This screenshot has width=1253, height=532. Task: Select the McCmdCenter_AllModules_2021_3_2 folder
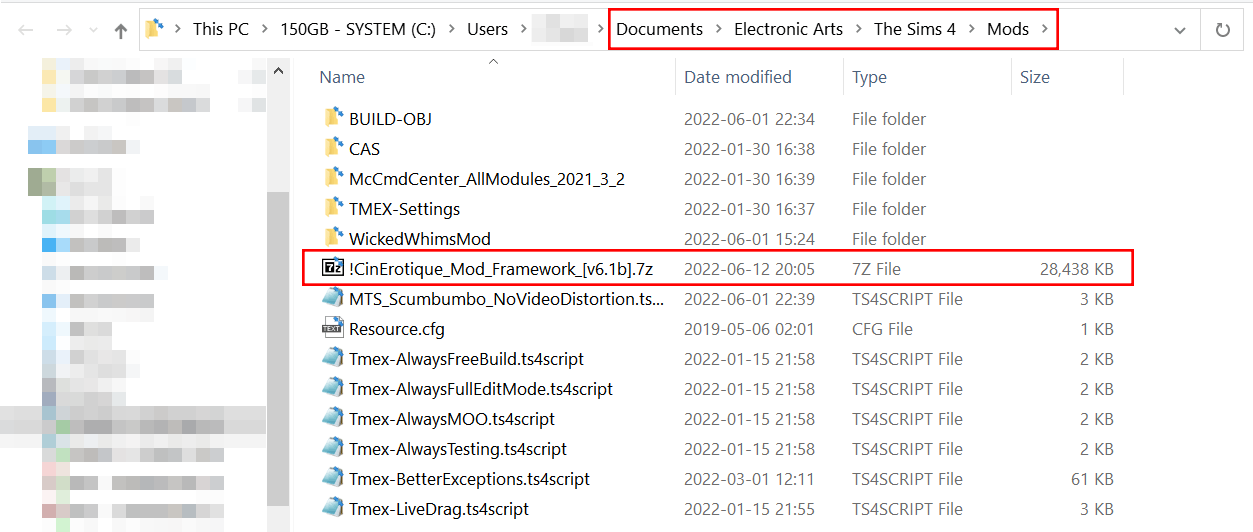point(487,178)
